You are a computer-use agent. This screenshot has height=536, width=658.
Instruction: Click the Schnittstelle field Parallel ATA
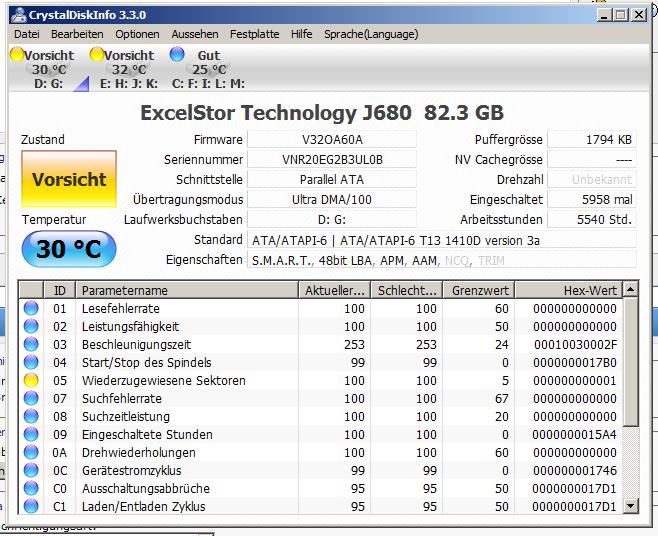click(332, 180)
